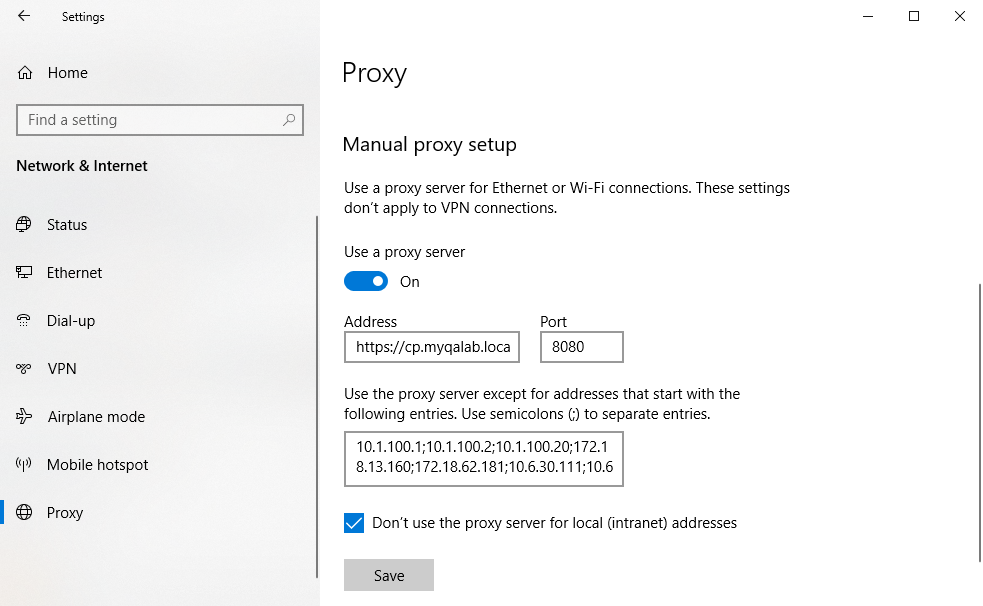Click the Mobile hotspot icon
The height and width of the screenshot is (606, 983).
(23, 464)
